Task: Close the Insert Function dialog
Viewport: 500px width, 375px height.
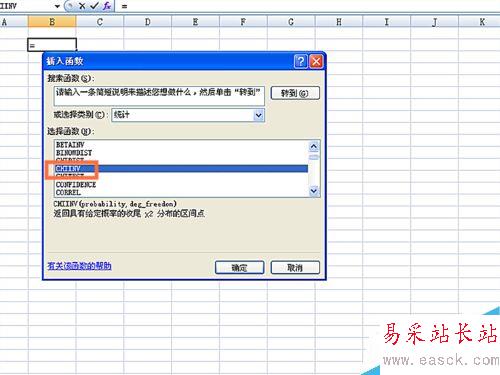Action: [x=316, y=61]
